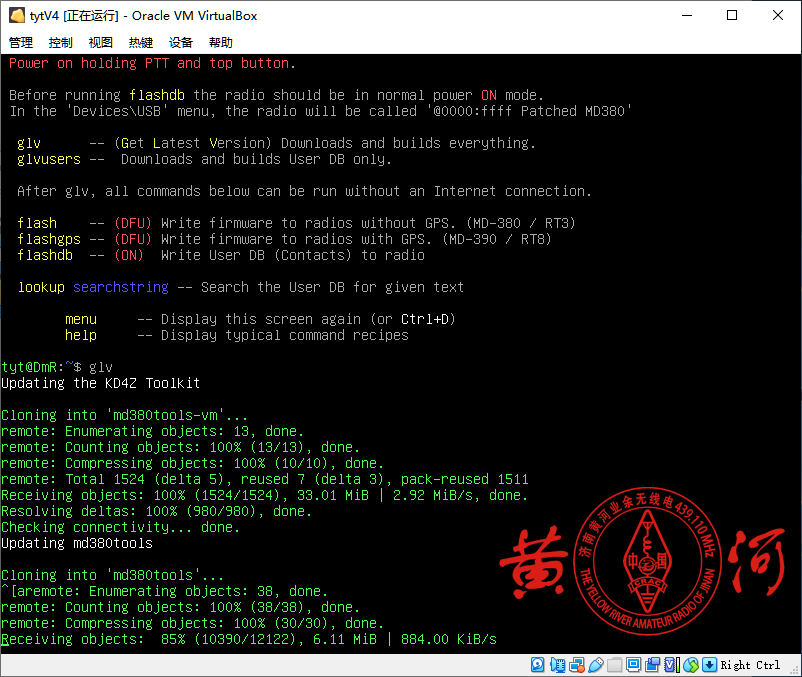Click the CPU virtualization 'V' indicator
The width and height of the screenshot is (802, 677).
pyautogui.click(x=670, y=665)
